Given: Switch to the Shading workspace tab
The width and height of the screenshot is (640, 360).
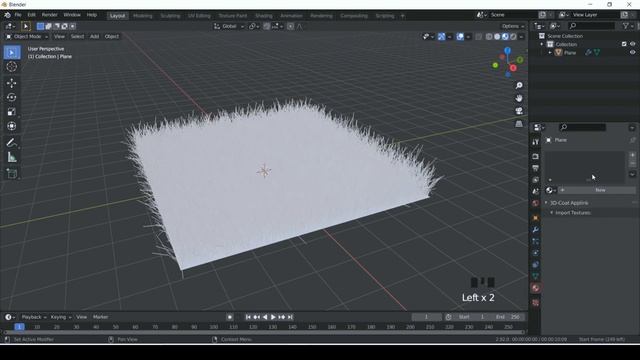Looking at the screenshot, I should (x=264, y=16).
